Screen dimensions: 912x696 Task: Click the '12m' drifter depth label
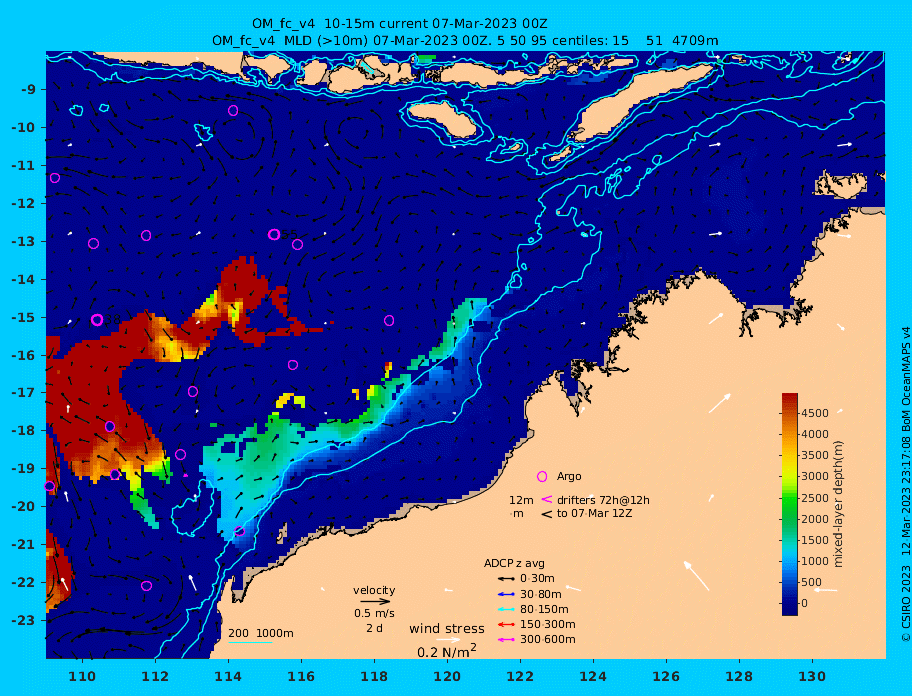pos(521,500)
